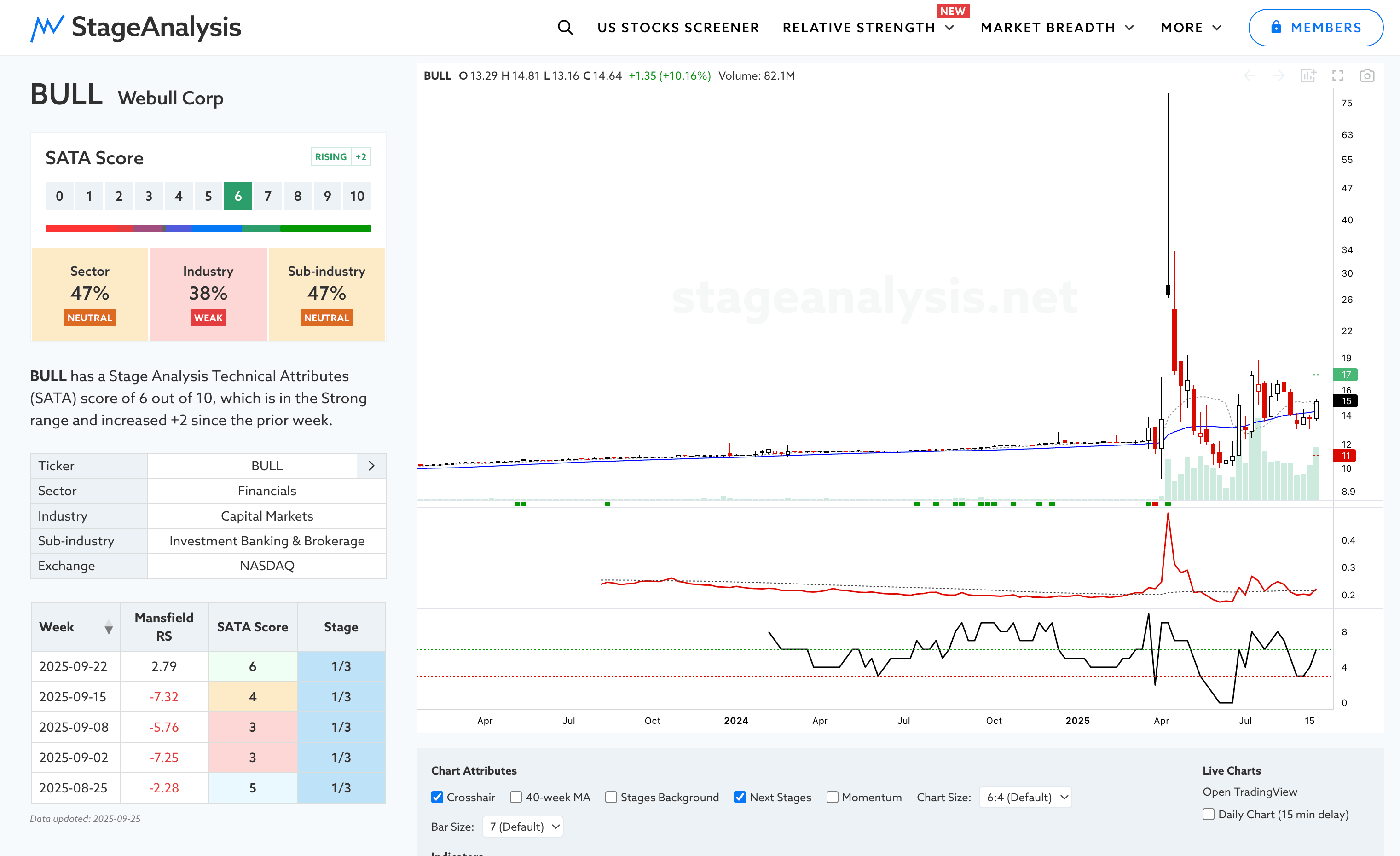Open US Stocks Screener menu item

678,27
